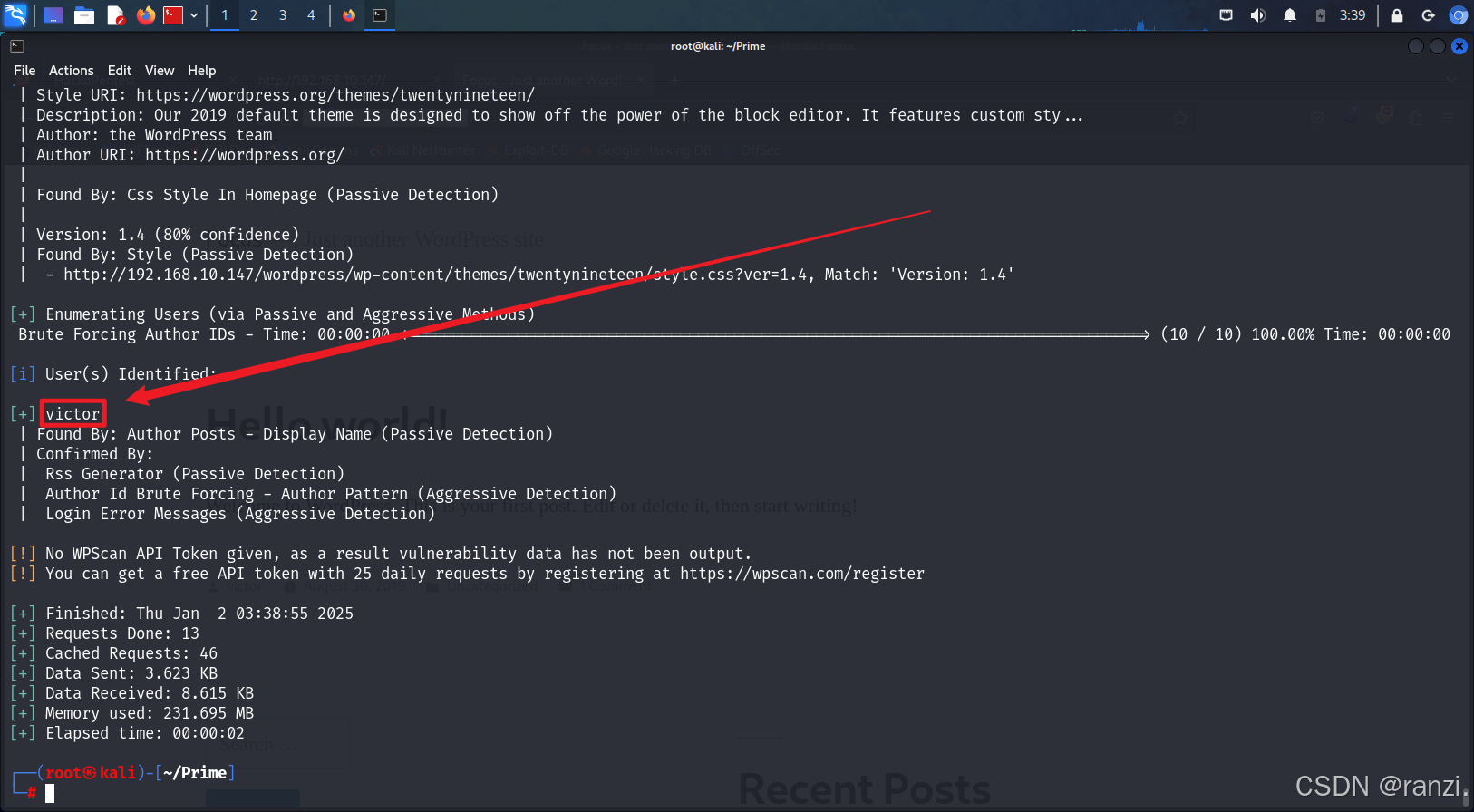Click 'Author: the WordPress team' line
Image resolution: width=1474 pixels, height=812 pixels.
154,135
